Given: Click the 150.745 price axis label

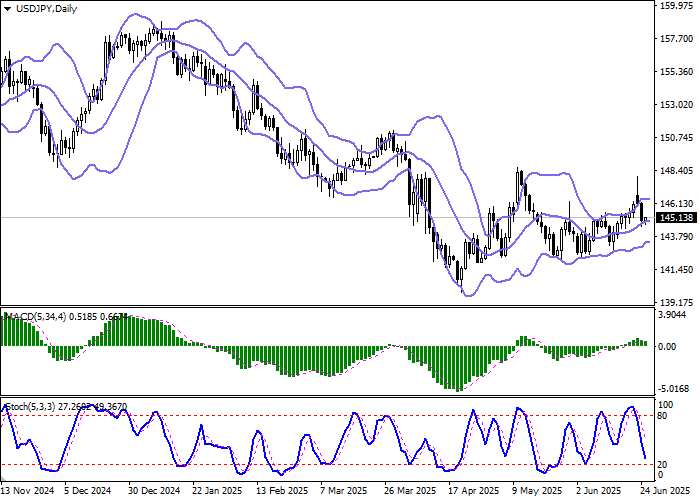Looking at the screenshot, I should pos(677,138).
